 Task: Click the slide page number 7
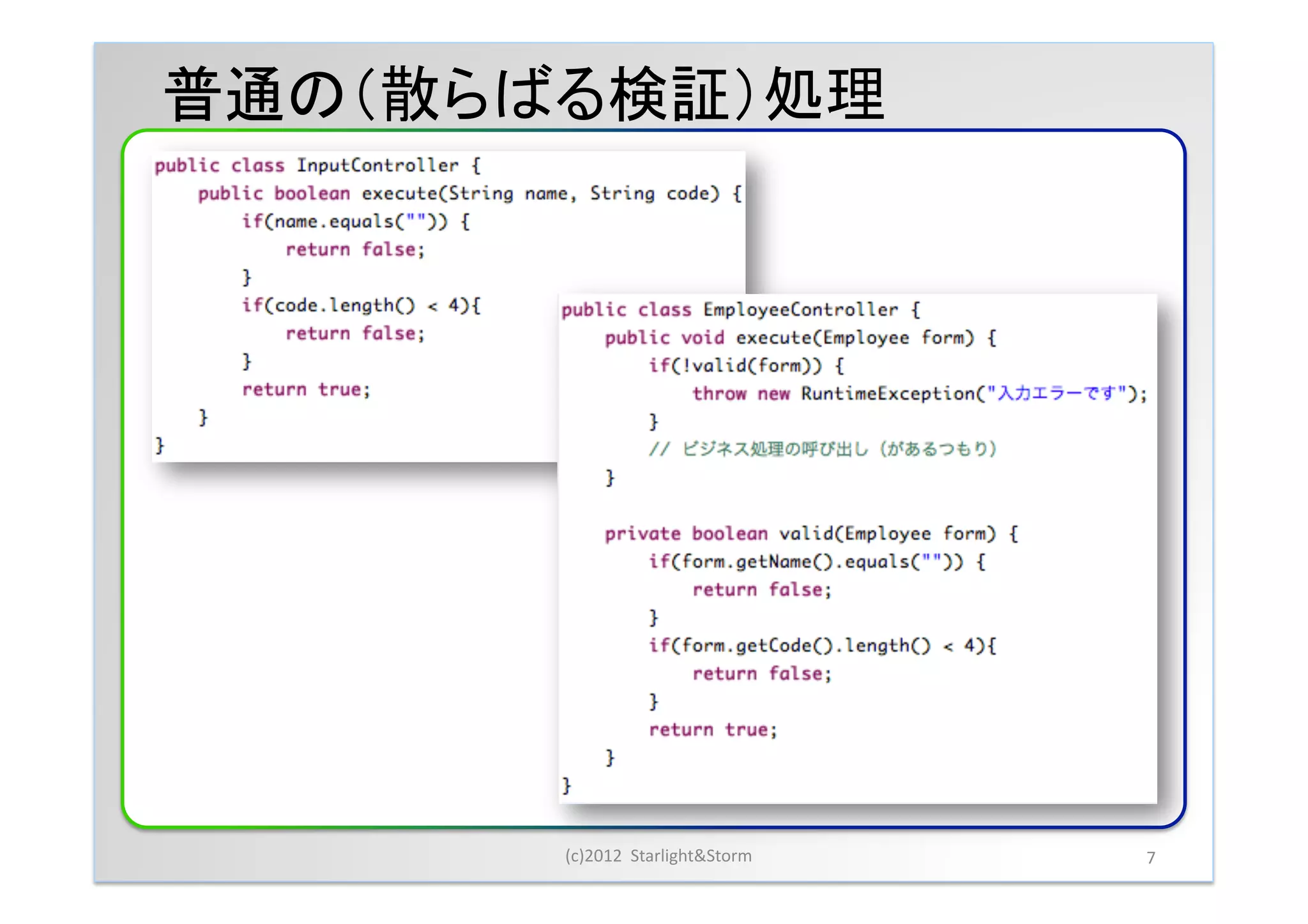coord(1151,858)
